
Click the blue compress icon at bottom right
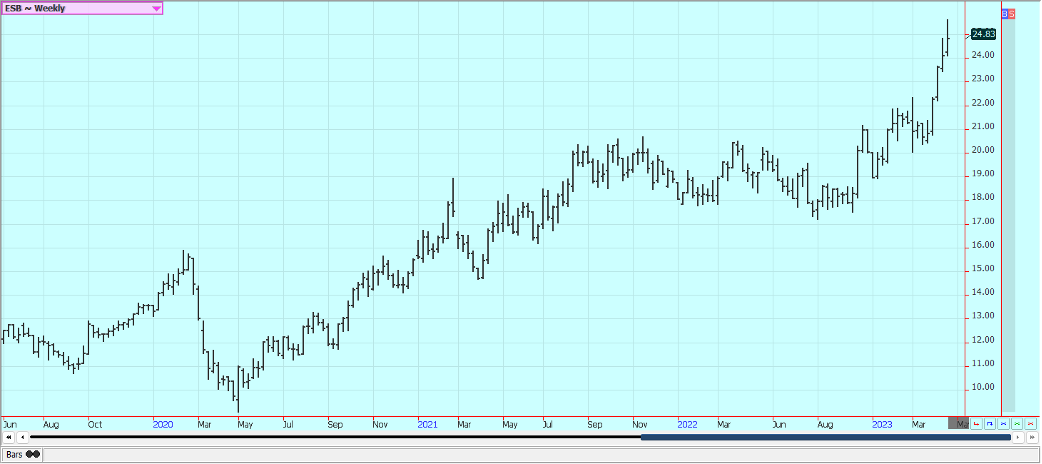[1003, 425]
